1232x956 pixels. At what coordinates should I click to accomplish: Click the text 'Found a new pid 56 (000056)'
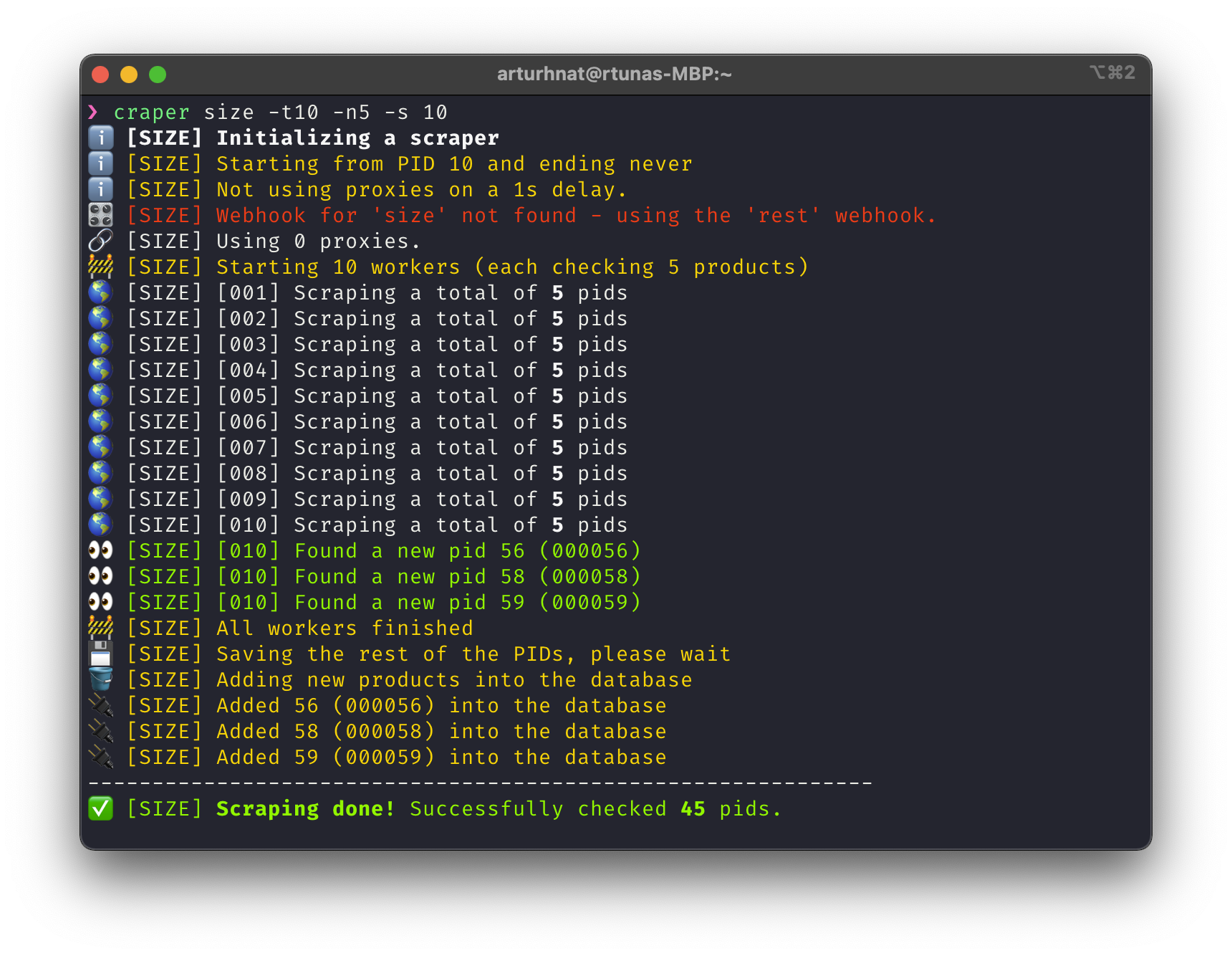point(468,551)
